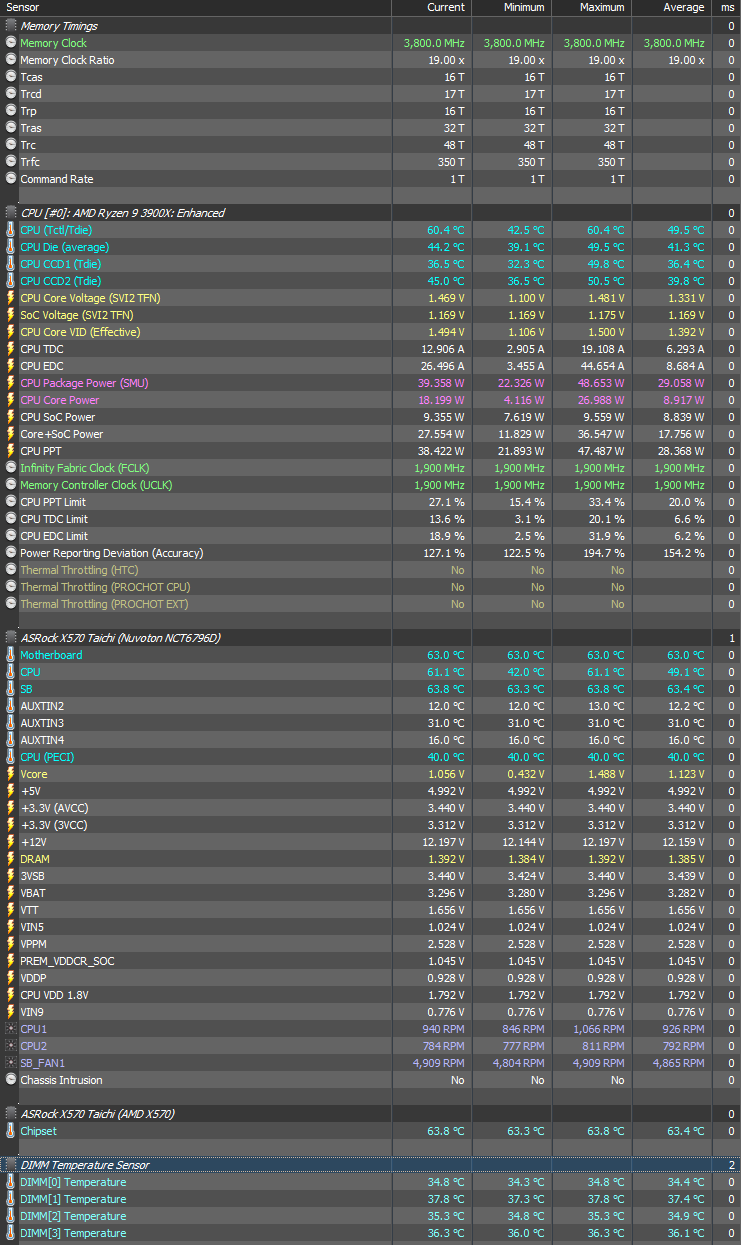
Task: Click the Average column header
Action: 671,7
